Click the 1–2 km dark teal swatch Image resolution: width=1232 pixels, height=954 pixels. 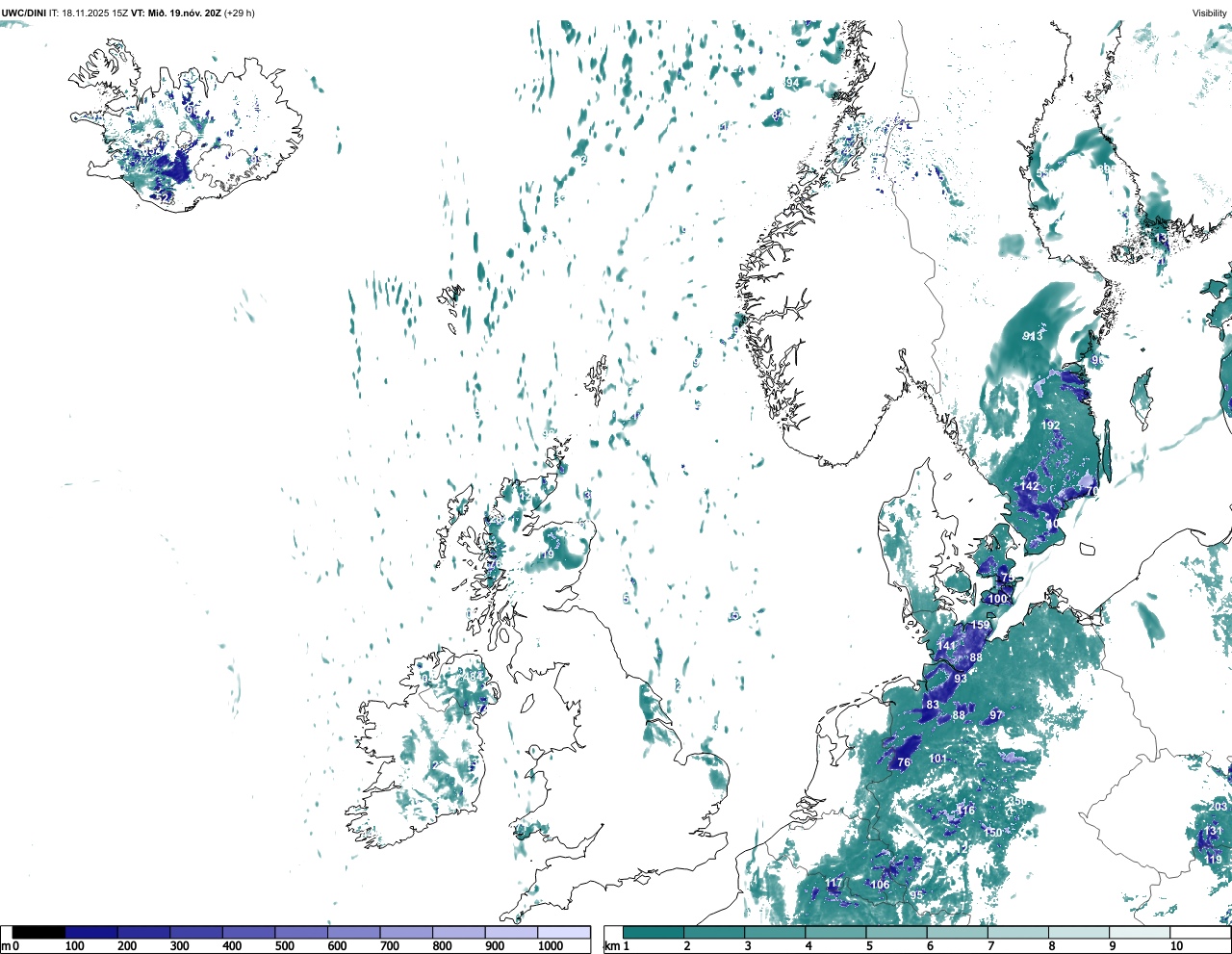[x=654, y=933]
